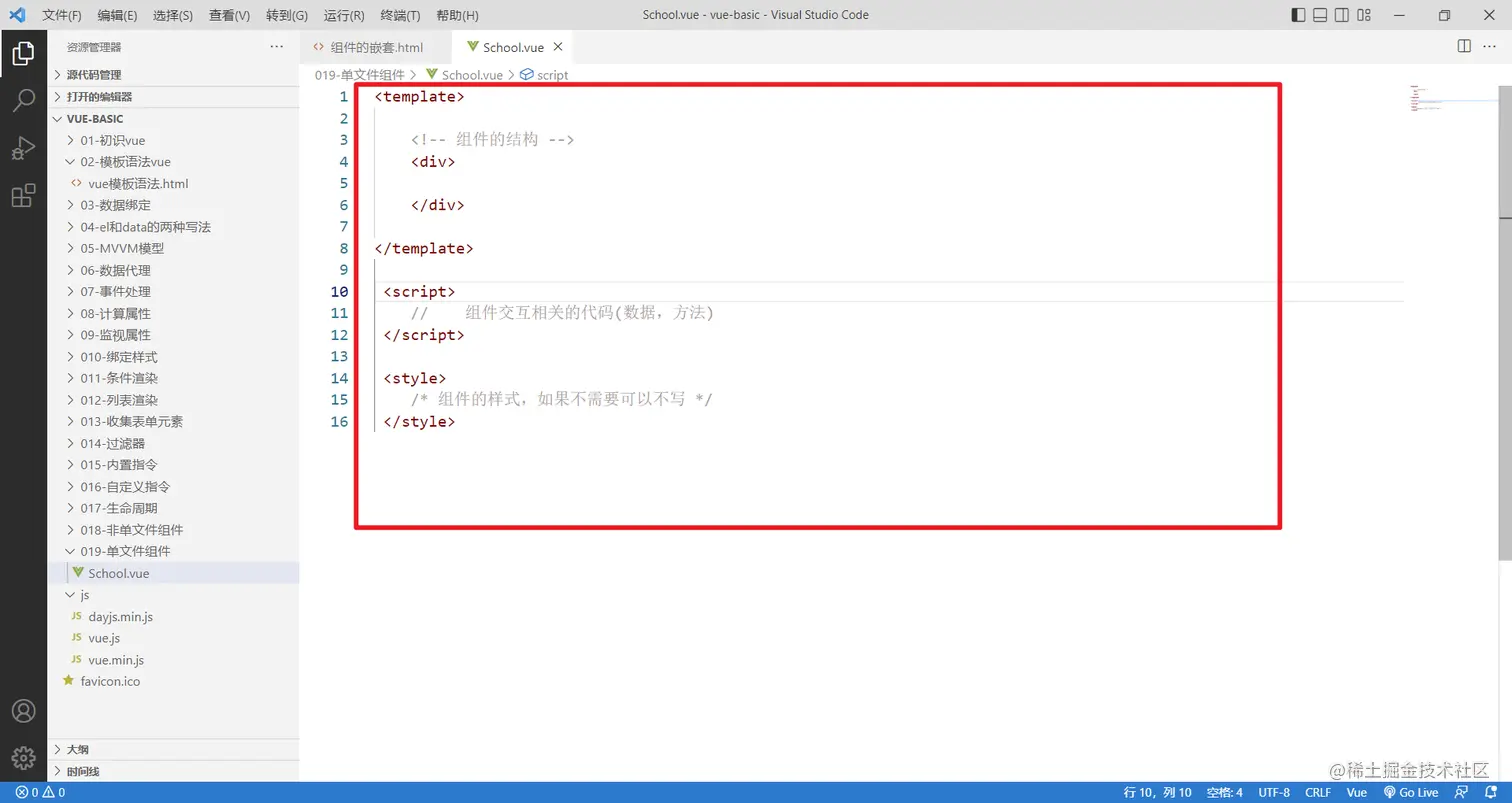Split the editor to the right
1512x803 pixels.
click(1464, 46)
